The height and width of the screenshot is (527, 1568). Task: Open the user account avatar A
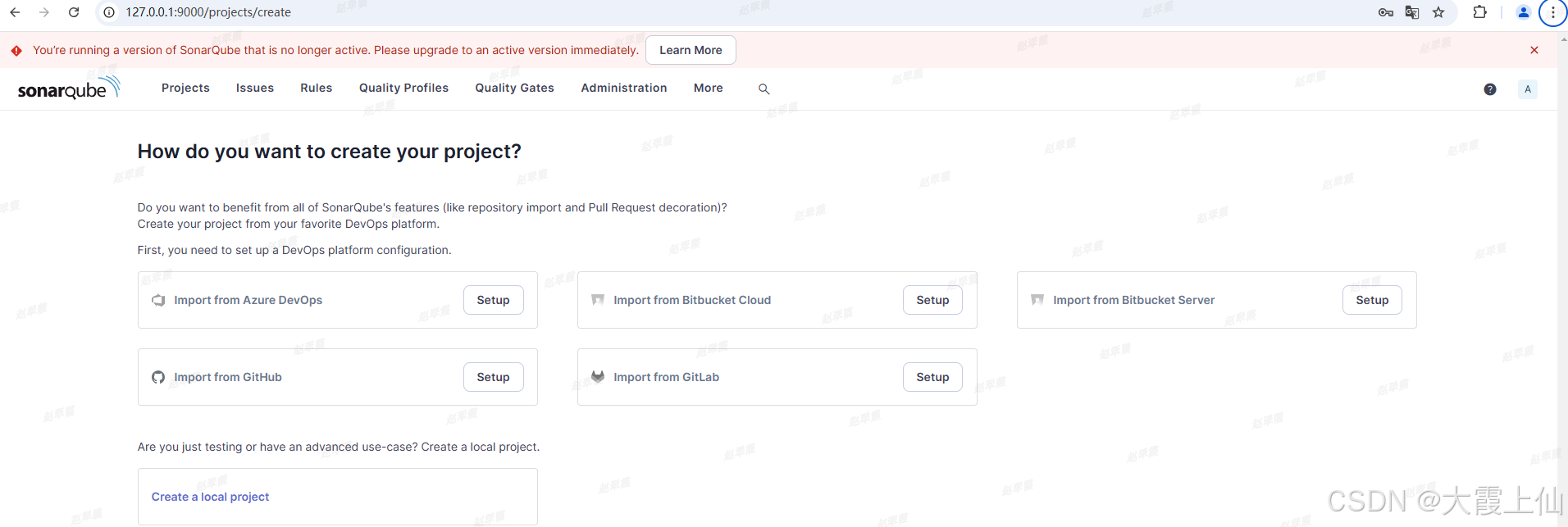[1528, 89]
